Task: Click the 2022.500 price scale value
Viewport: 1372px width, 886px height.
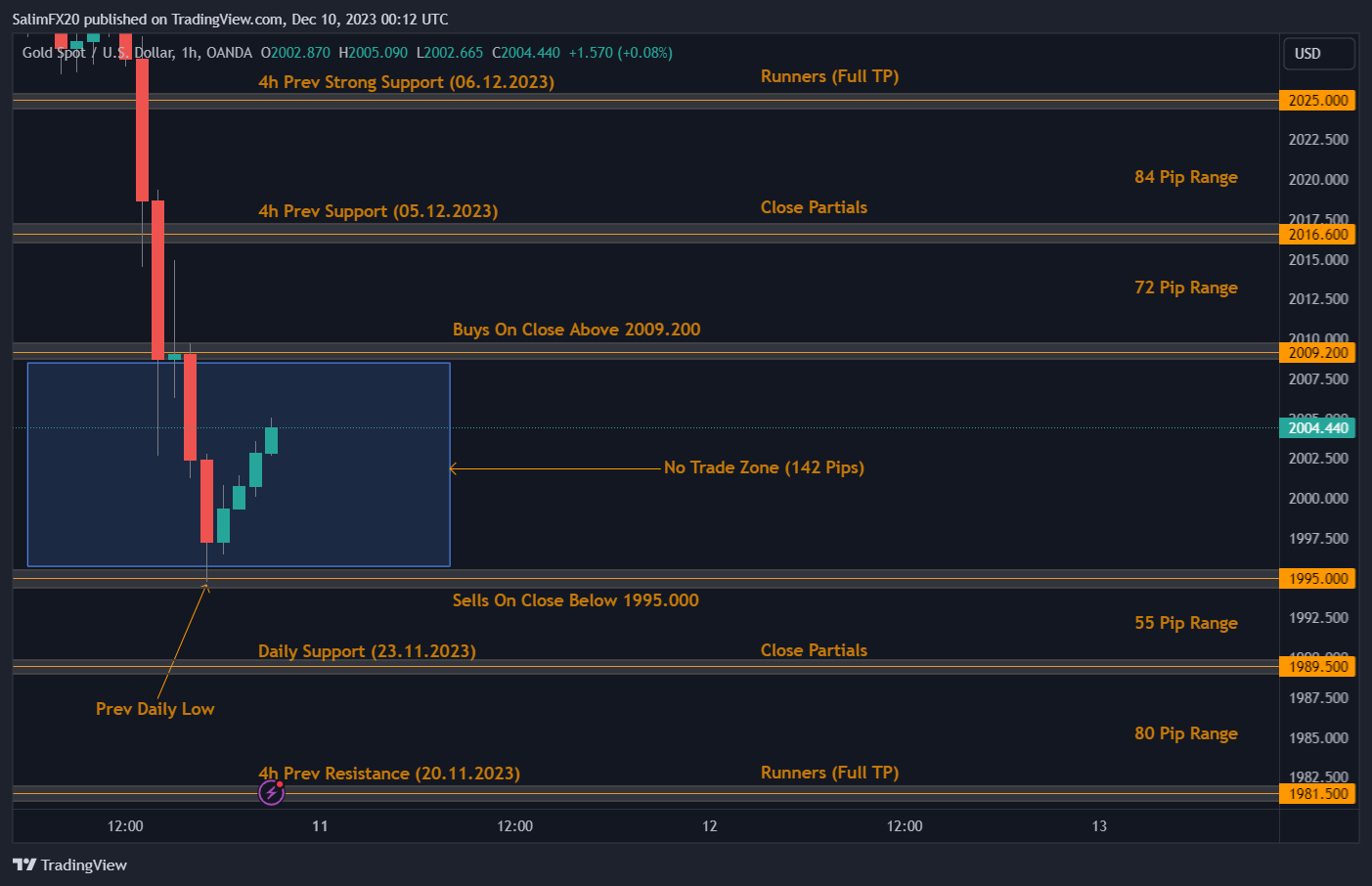Action: (1317, 140)
